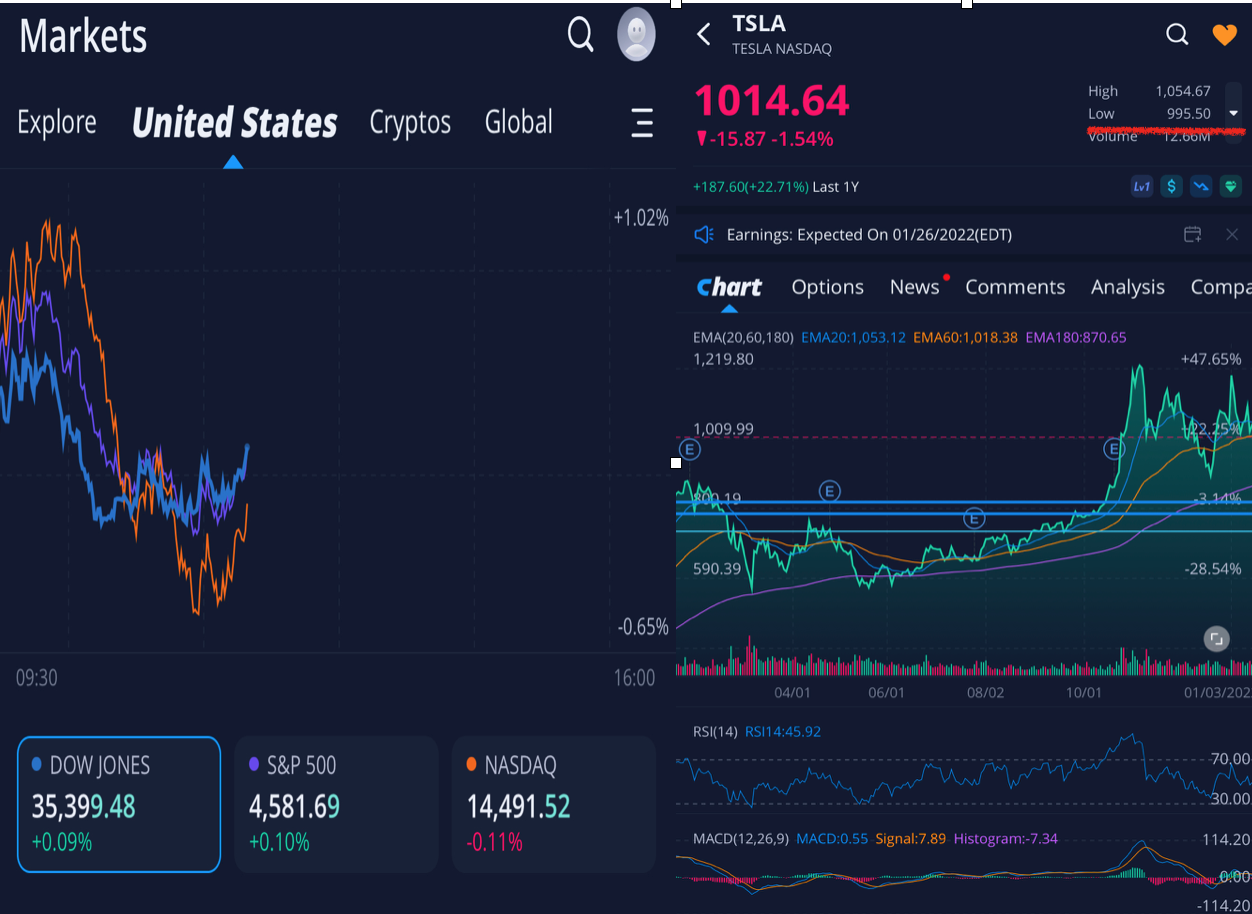The image size is (1252, 914).
Task: Click the RSI(14) indicator label
Action: (714, 732)
